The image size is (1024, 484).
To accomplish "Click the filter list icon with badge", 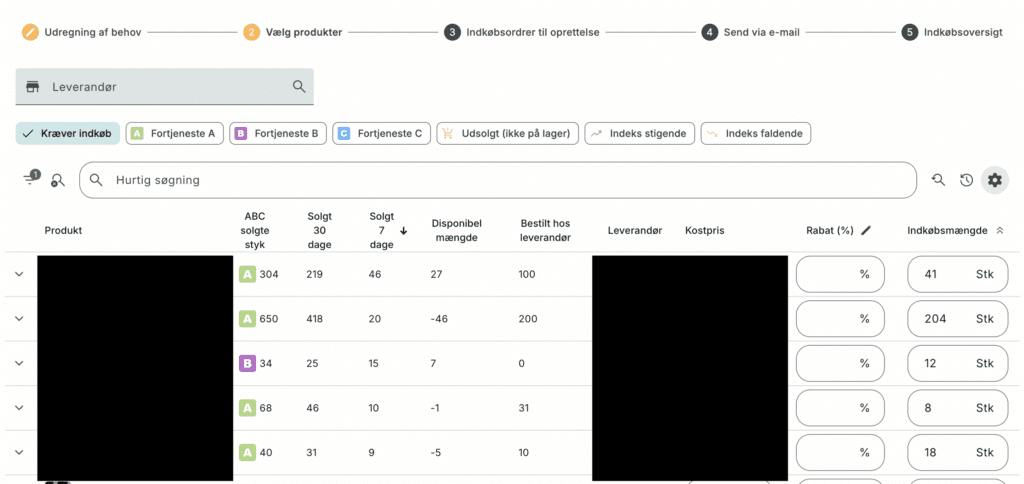I will 30,179.
